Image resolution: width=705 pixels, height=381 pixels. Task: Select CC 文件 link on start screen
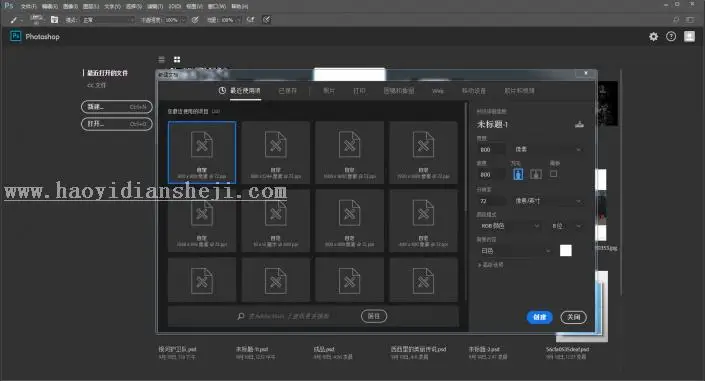pyautogui.click(x=97, y=85)
